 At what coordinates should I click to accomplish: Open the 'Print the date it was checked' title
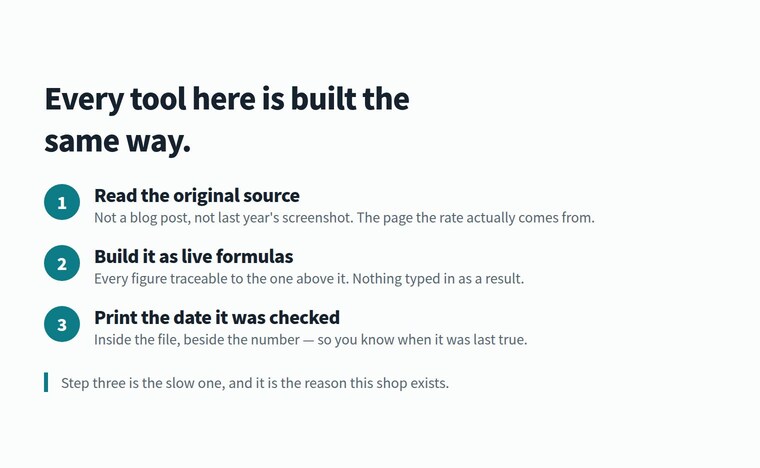217,318
